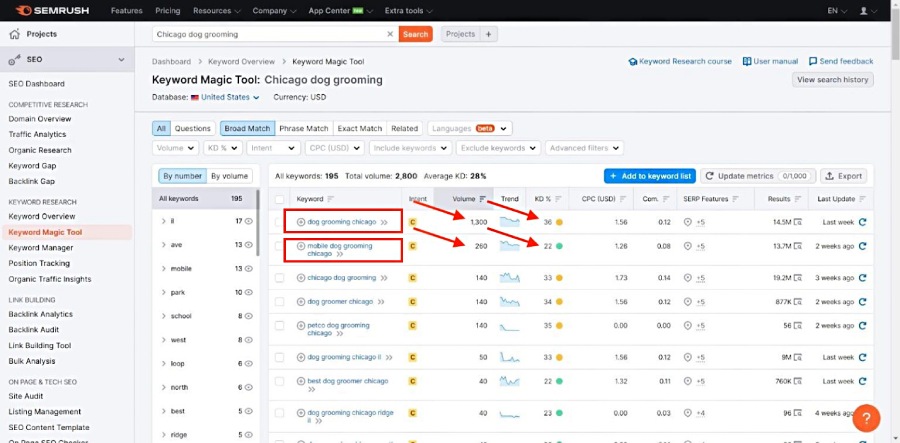Open the Keyword Research course link
Screen dimensions: 900x443
tap(680, 61)
